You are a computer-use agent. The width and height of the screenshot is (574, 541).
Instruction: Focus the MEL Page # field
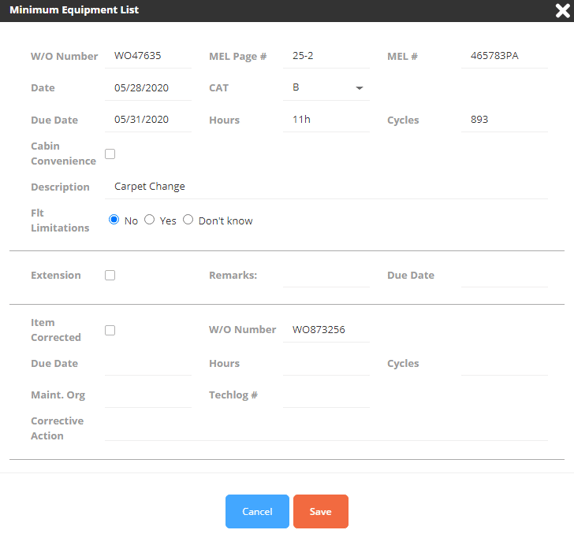tap(326, 56)
